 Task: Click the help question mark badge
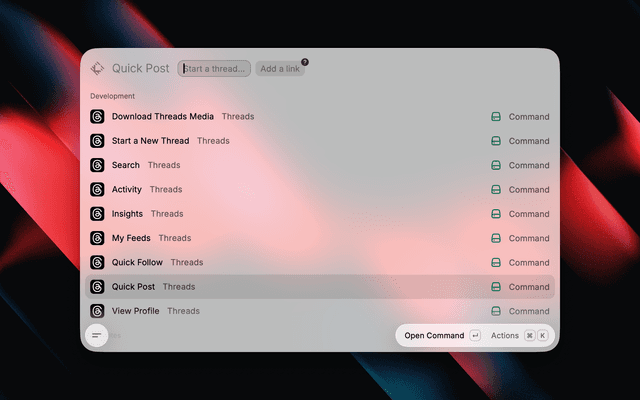(305, 62)
